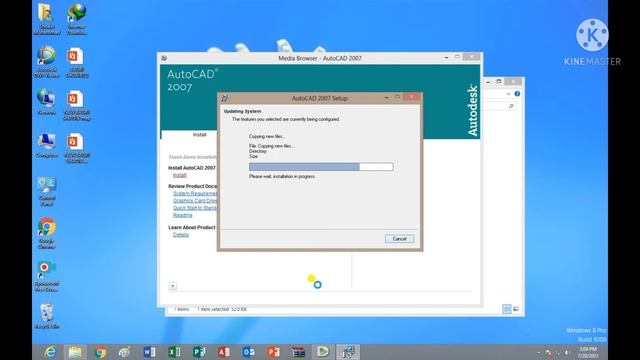Switch to the AutoCAD setup installer taskbar icon

coord(348,352)
